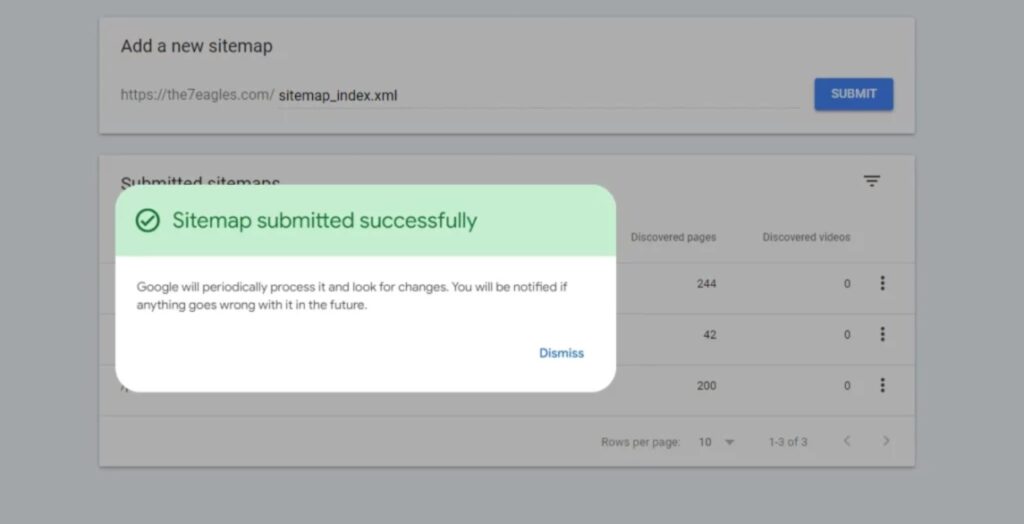Open more options for the 200 pages row

click(x=882, y=385)
